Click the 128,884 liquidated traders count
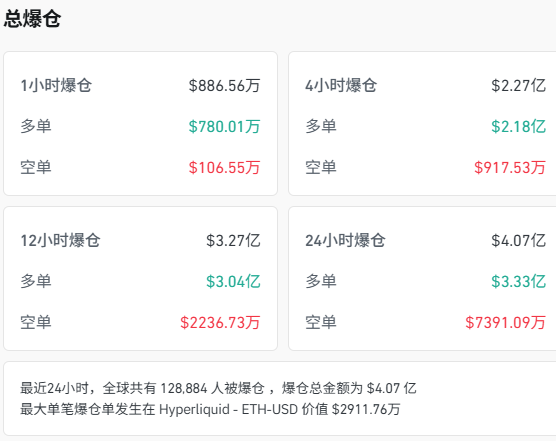The height and width of the screenshot is (441, 556). 184,389
